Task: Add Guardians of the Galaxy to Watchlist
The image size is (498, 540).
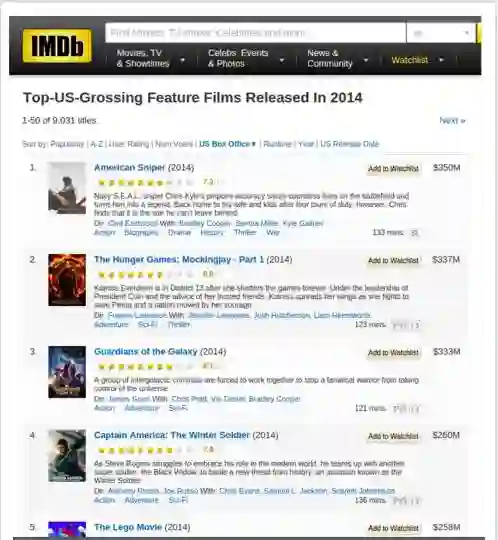Action: coord(393,353)
